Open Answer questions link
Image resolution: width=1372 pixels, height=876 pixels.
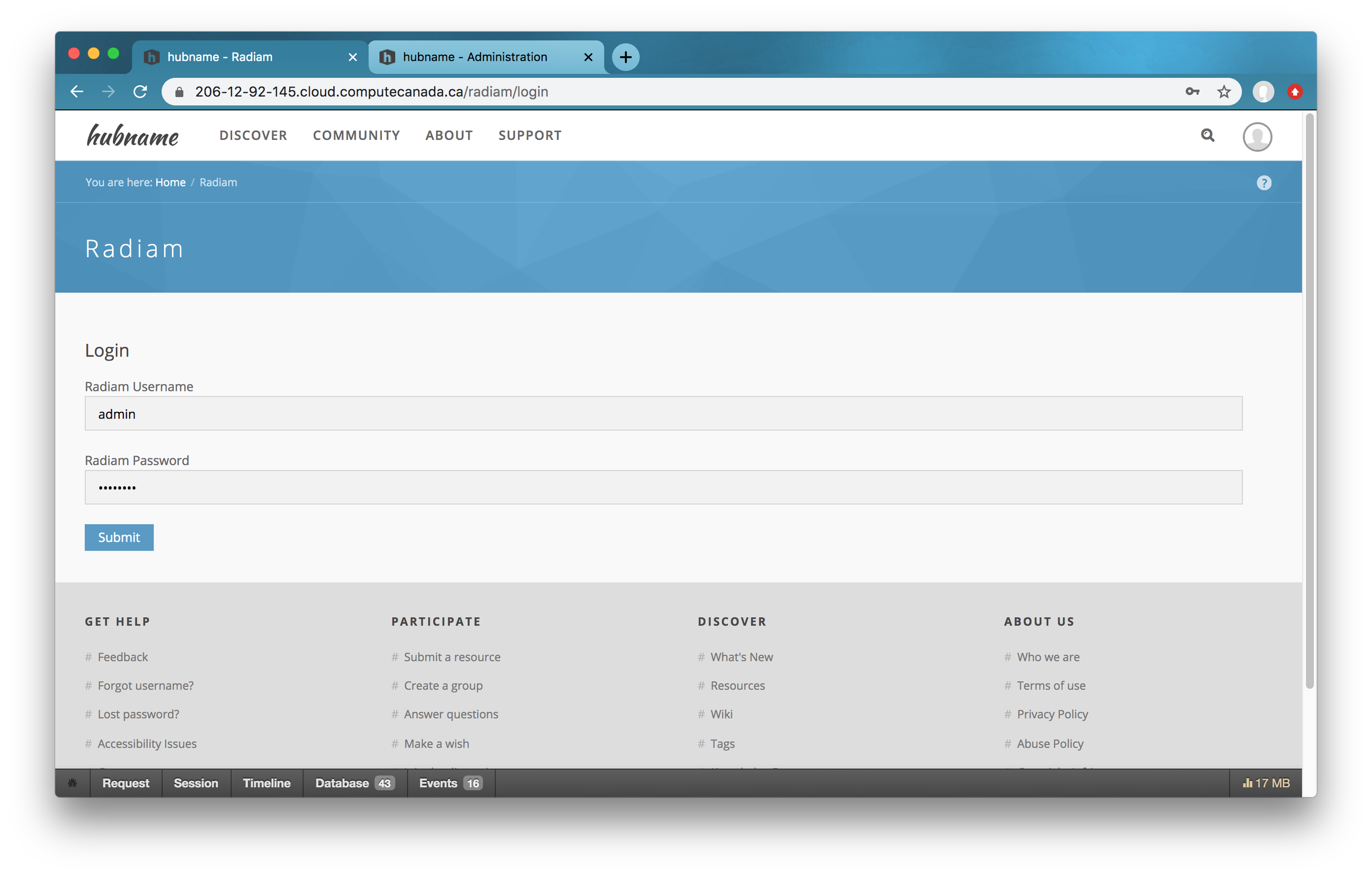click(x=451, y=714)
